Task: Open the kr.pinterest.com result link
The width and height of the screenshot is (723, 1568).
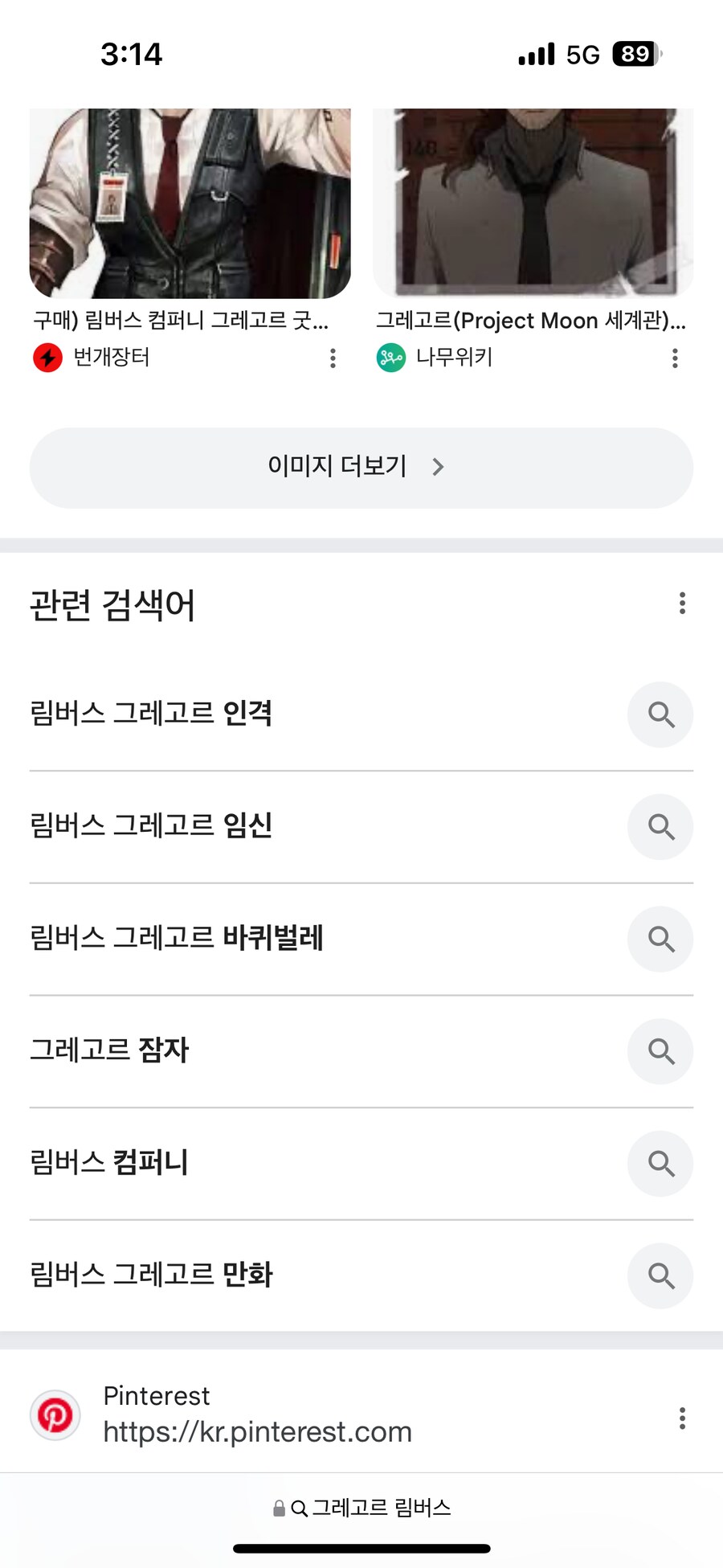Action: (257, 1431)
